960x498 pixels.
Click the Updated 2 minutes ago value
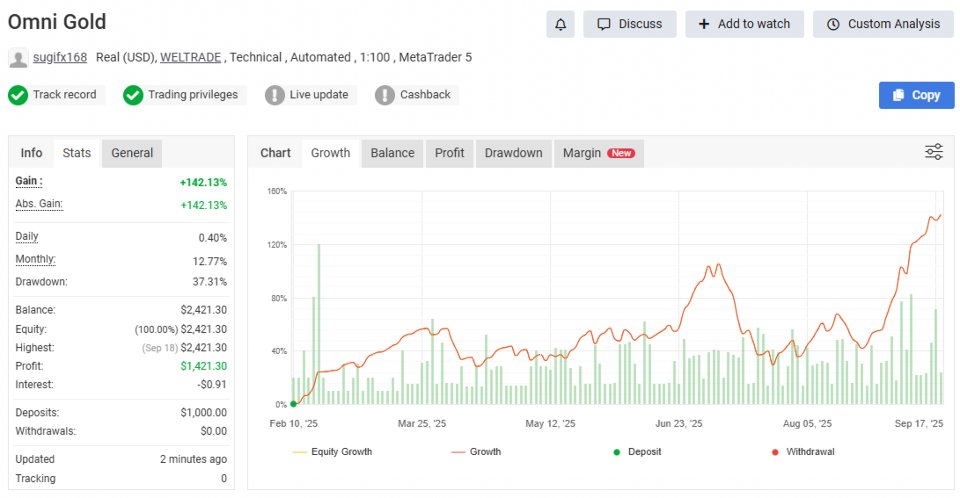[193, 459]
